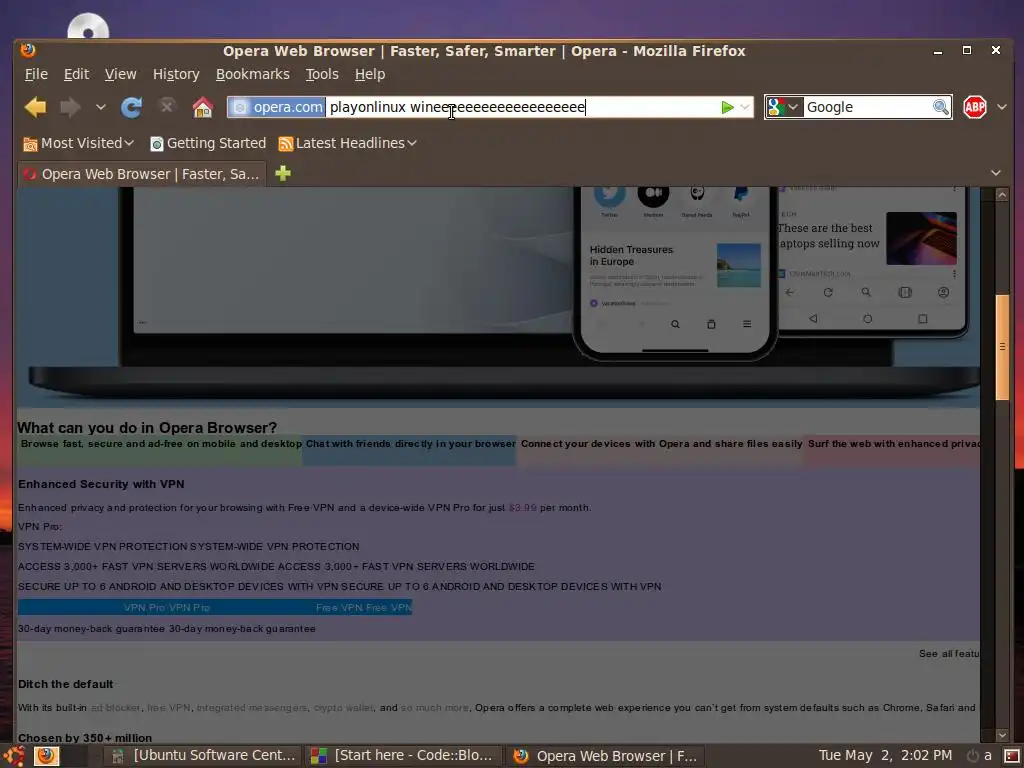This screenshot has height=768, width=1024.
Task: Click 'Browse fast, secure and ad-free' link
Action: (x=161, y=443)
